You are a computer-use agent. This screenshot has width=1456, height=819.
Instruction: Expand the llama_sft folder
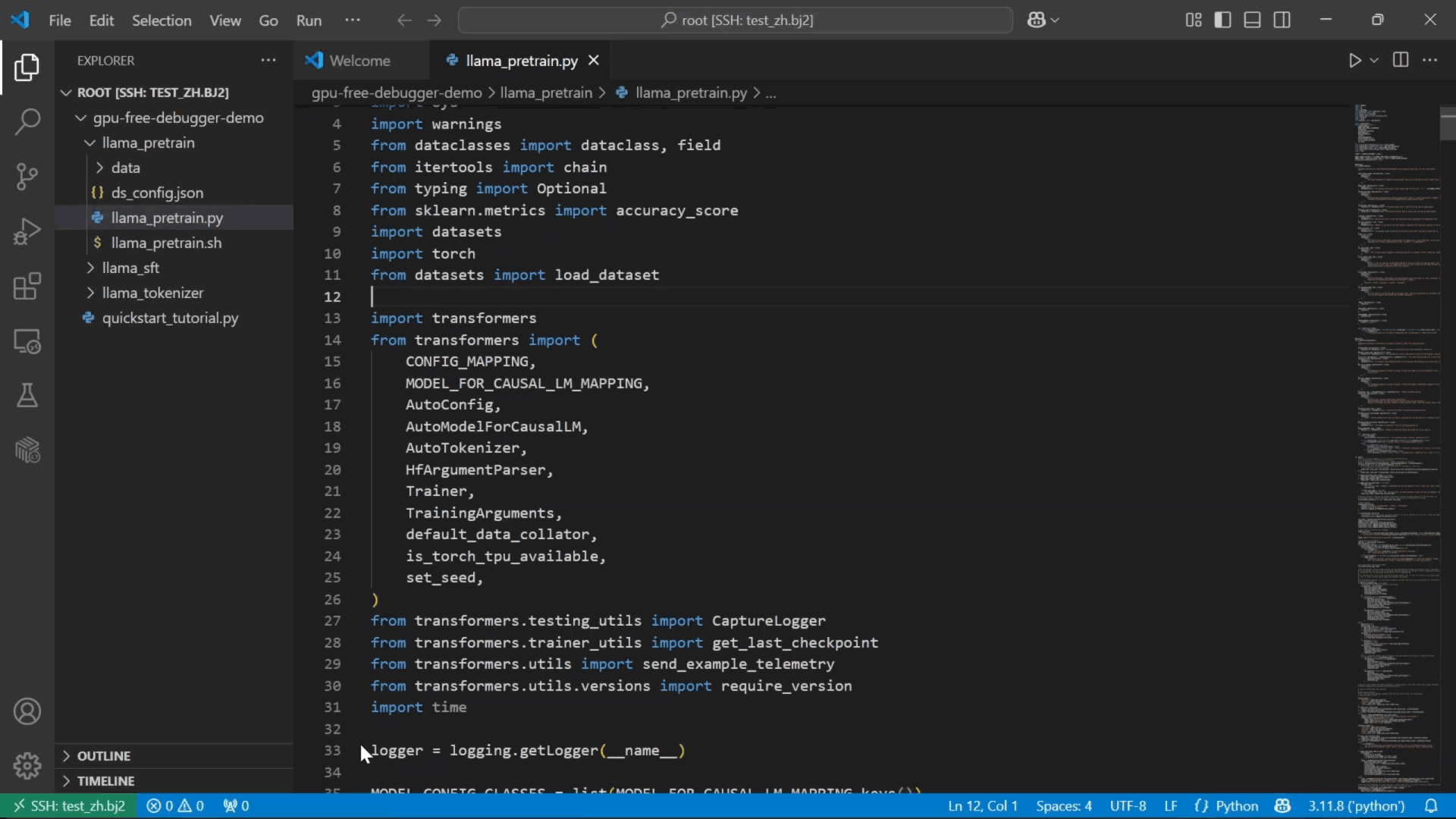coord(130,268)
